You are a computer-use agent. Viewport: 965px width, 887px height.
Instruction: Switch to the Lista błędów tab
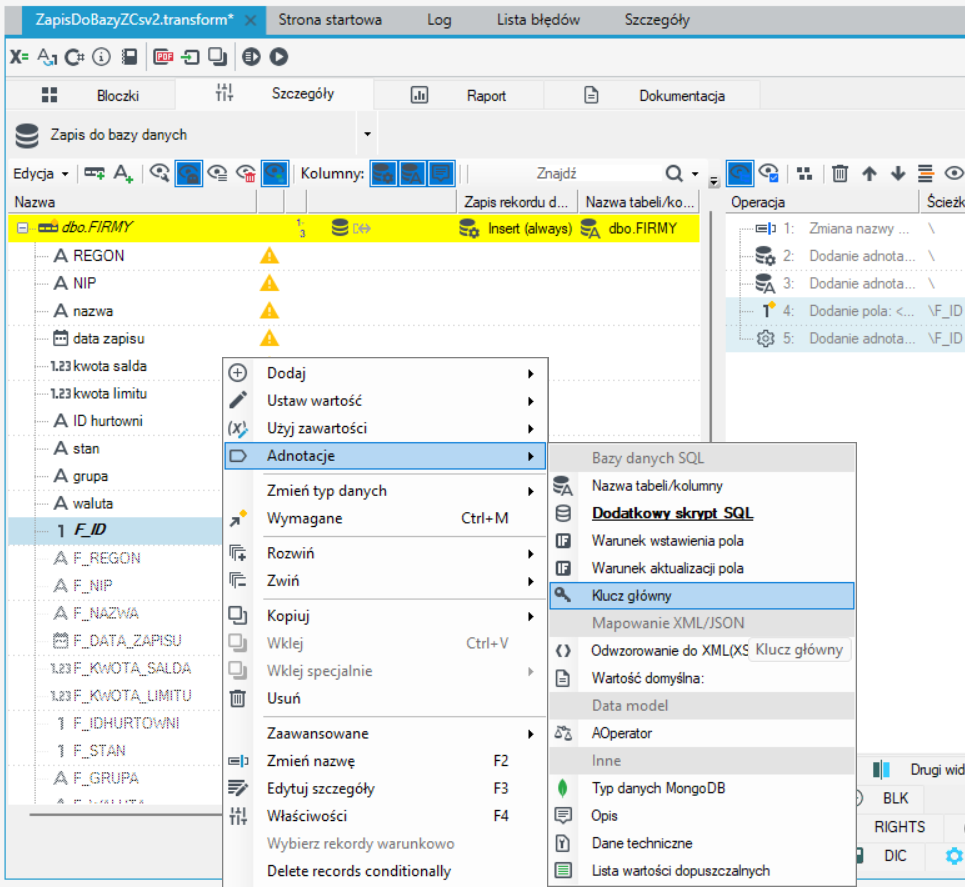click(539, 20)
